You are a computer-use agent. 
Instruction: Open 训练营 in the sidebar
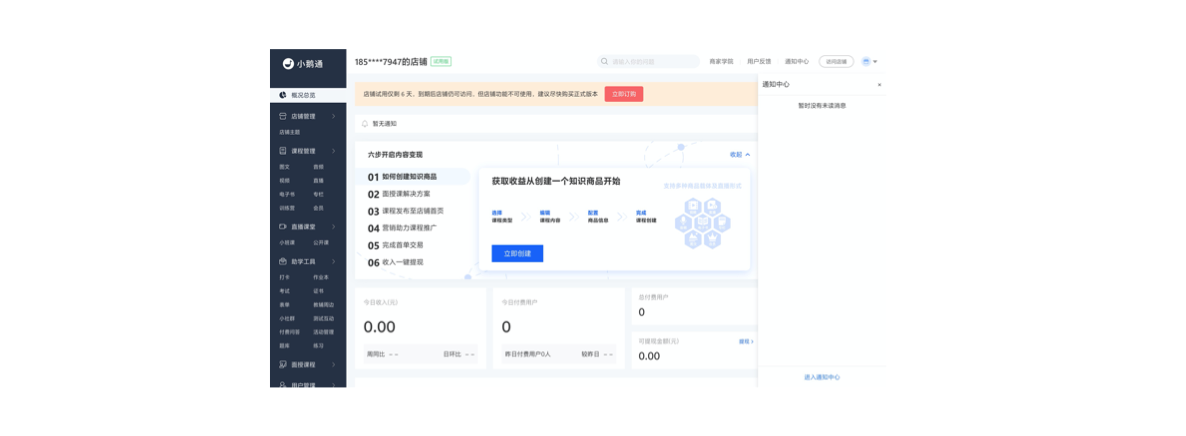287,208
